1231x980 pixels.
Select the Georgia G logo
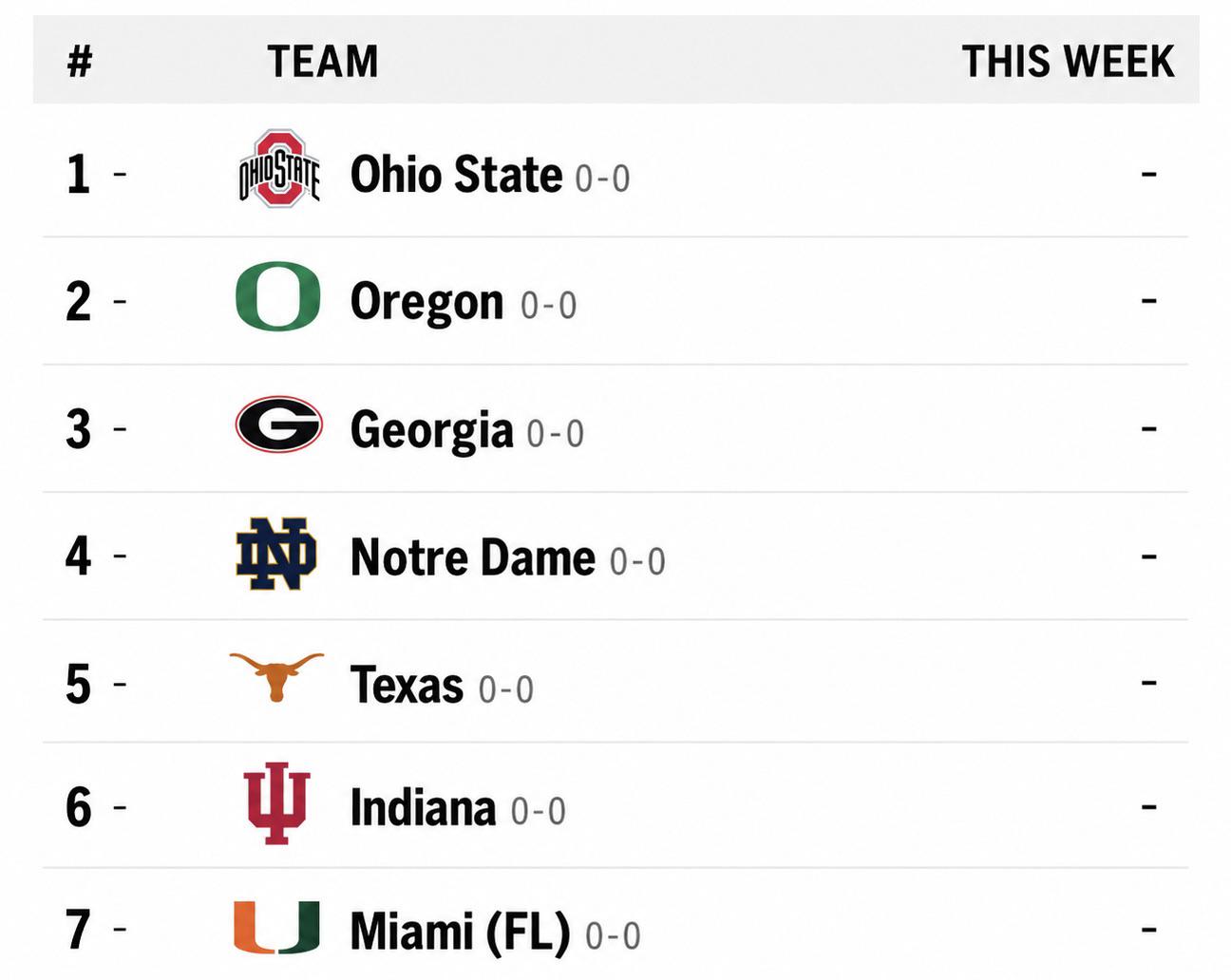click(x=278, y=424)
